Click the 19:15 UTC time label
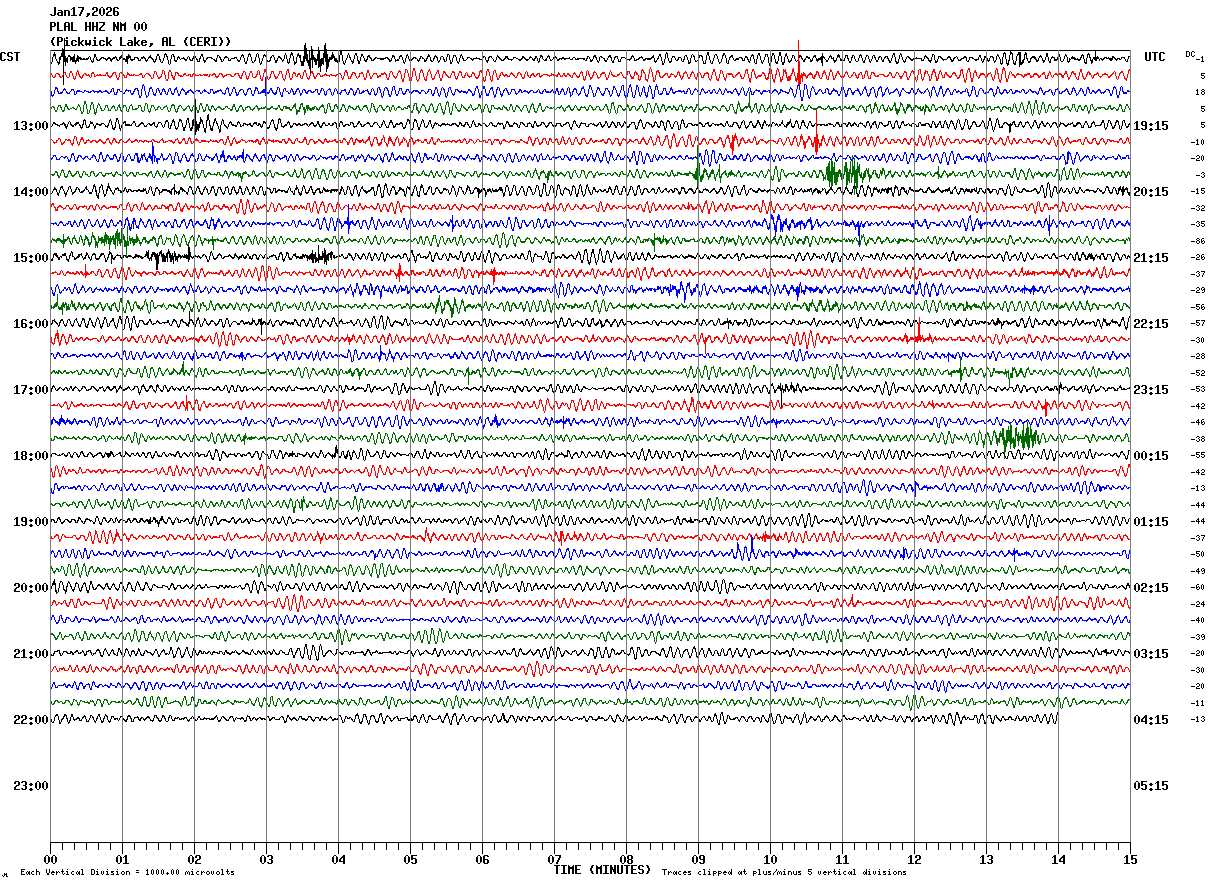This screenshot has height=886, width=1210. 1151,126
